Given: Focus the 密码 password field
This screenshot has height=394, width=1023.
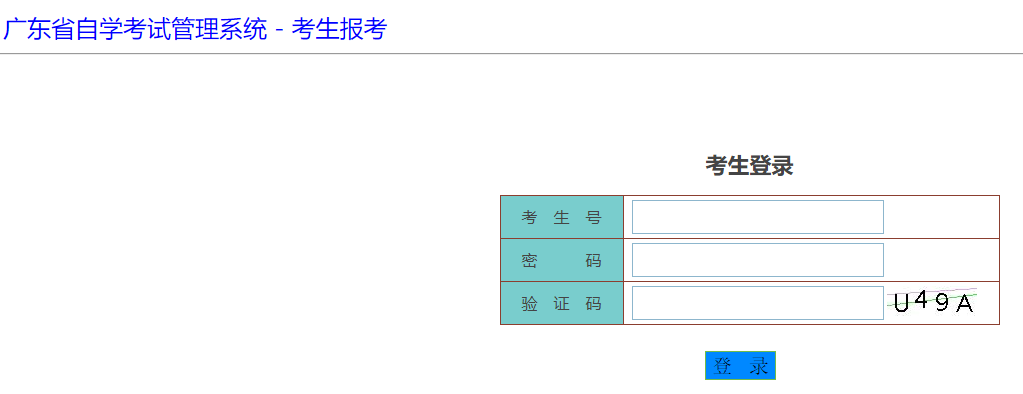Looking at the screenshot, I should click(757, 260).
